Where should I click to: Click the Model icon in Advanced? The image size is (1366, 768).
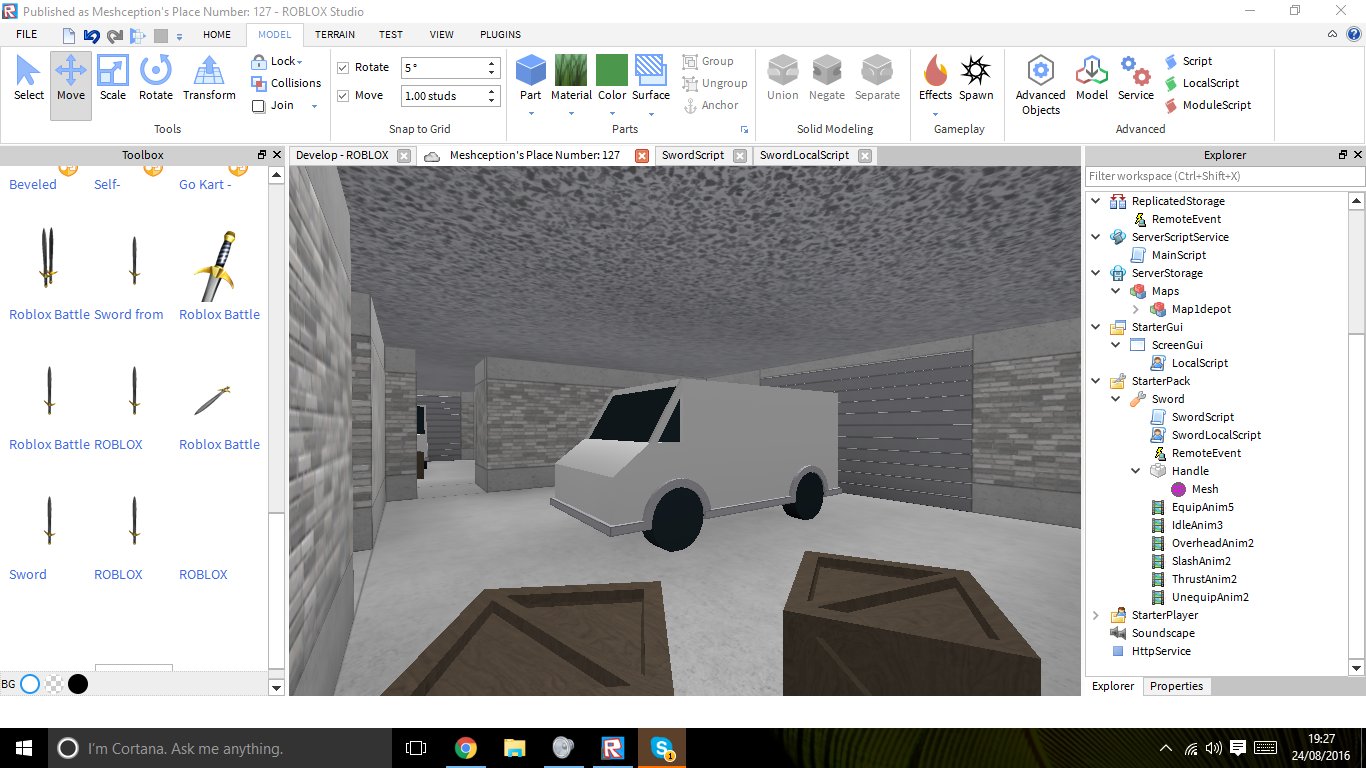tap(1092, 71)
